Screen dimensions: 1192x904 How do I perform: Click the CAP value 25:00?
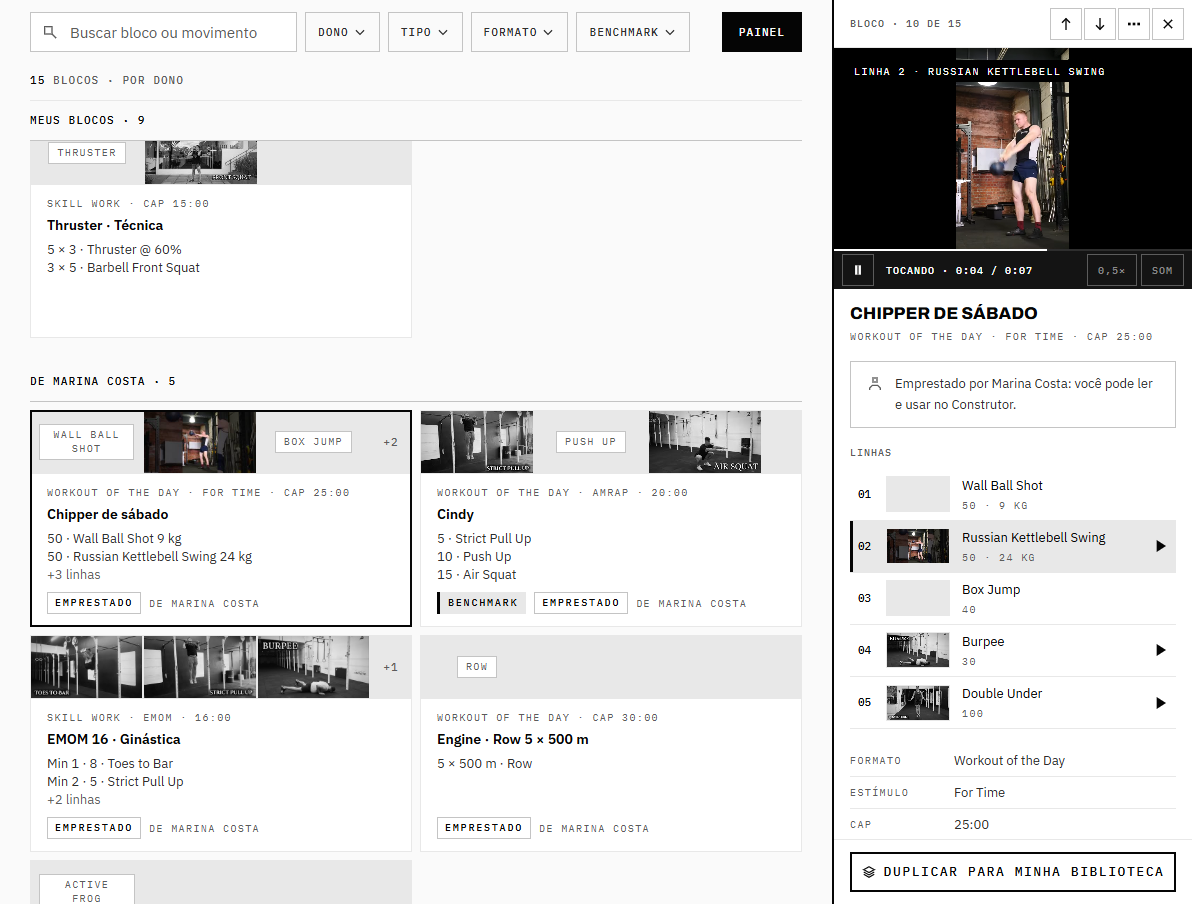point(972,824)
